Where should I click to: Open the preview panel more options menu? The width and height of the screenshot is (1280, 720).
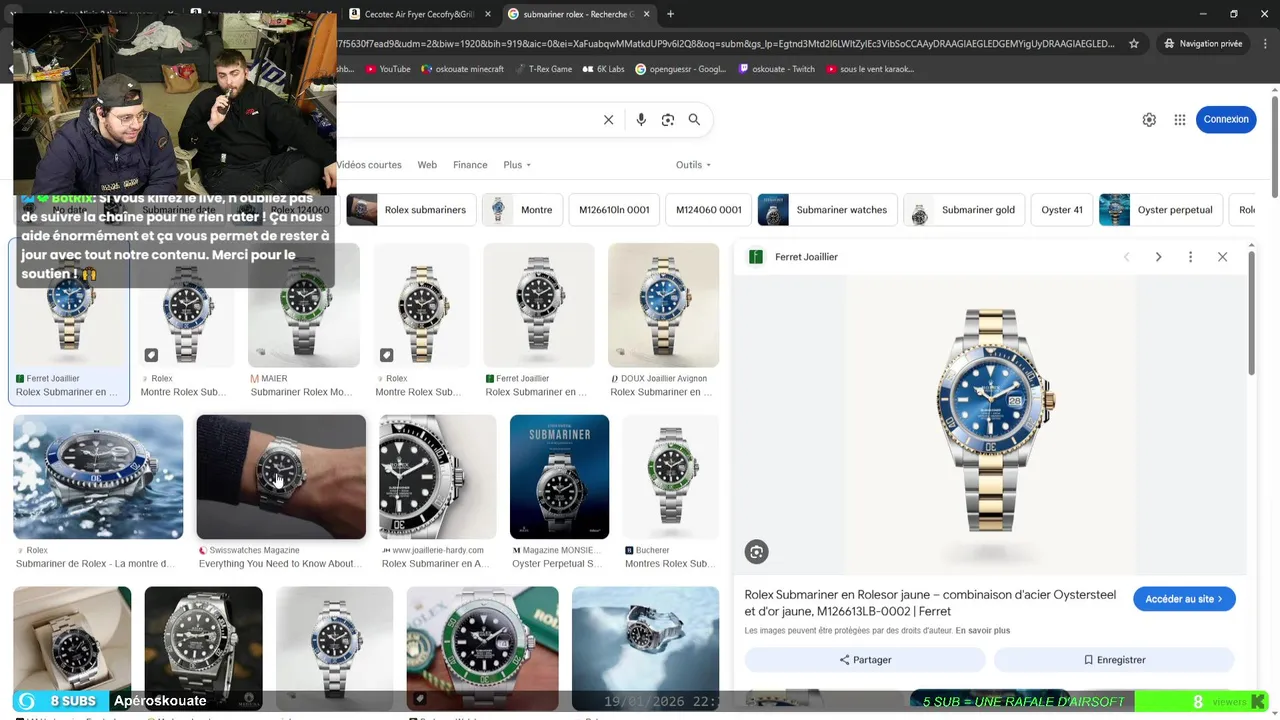pos(1190,257)
